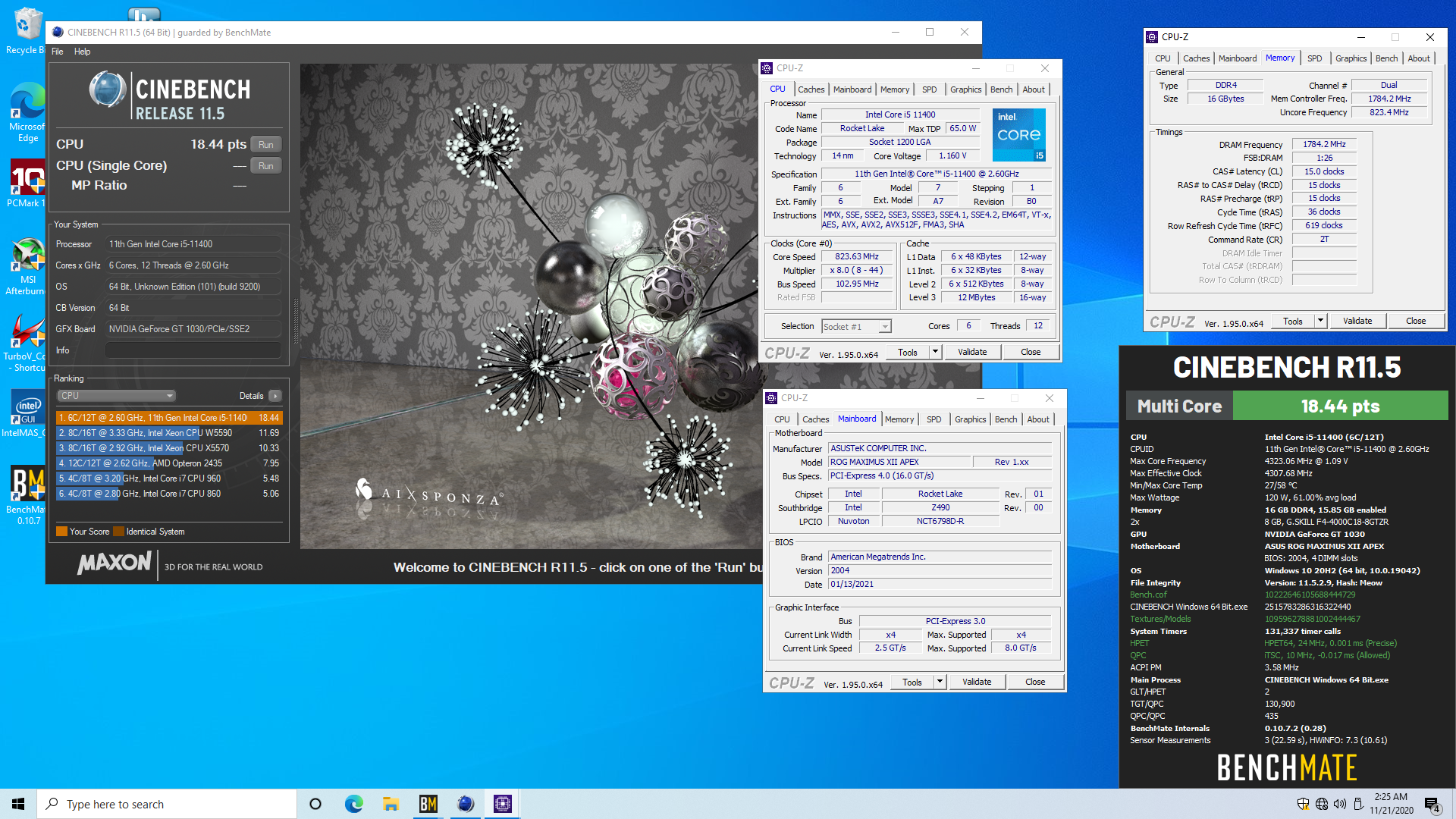The image size is (1456, 819).
Task: Select the Core i7 CPU 960 ranking row
Action: pos(168,479)
